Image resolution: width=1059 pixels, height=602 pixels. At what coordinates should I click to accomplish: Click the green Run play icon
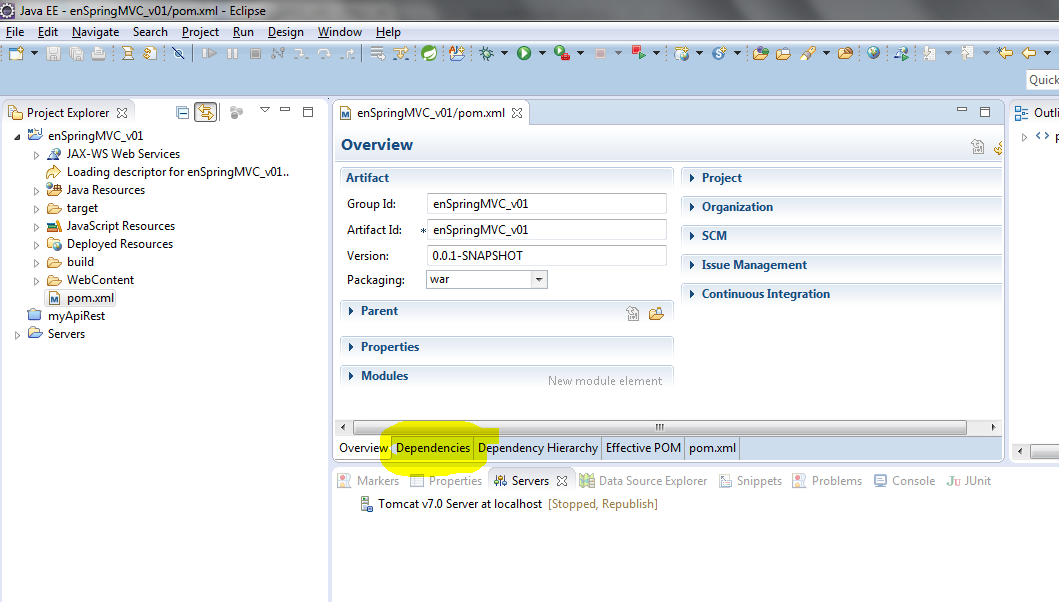click(x=524, y=53)
